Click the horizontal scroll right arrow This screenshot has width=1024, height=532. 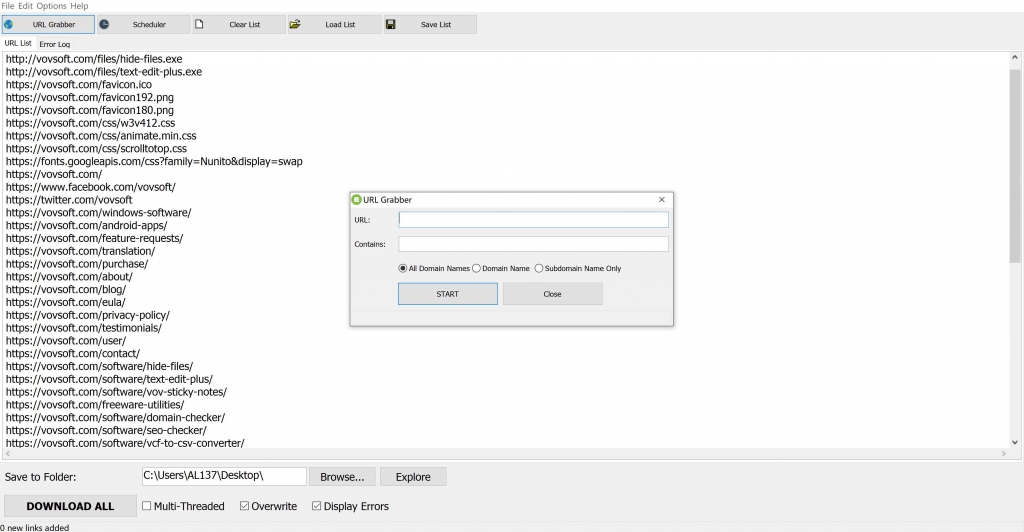[x=1004, y=453]
